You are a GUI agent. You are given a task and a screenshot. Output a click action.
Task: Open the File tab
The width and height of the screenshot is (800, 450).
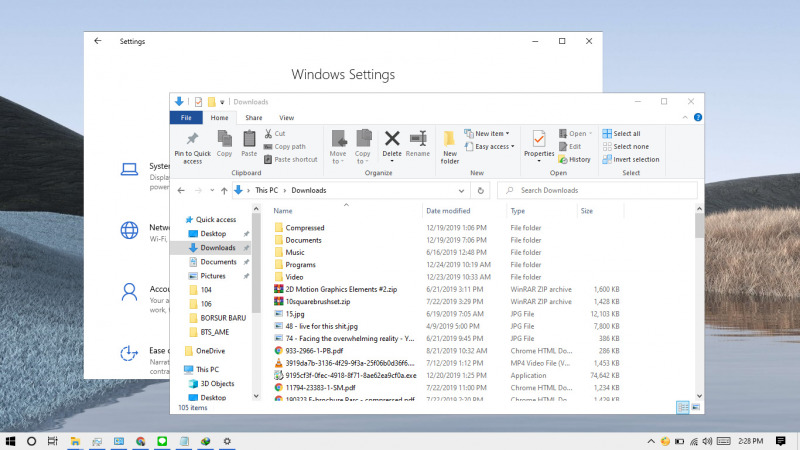tap(186, 118)
